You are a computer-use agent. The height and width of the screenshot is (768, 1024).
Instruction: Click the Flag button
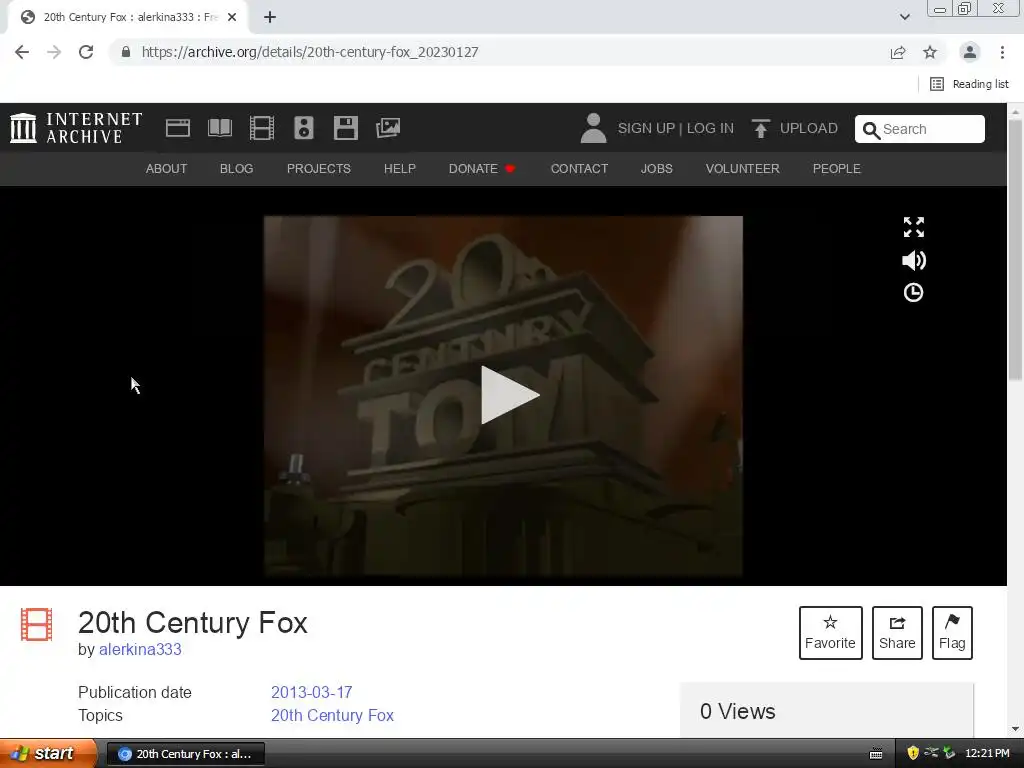(952, 633)
